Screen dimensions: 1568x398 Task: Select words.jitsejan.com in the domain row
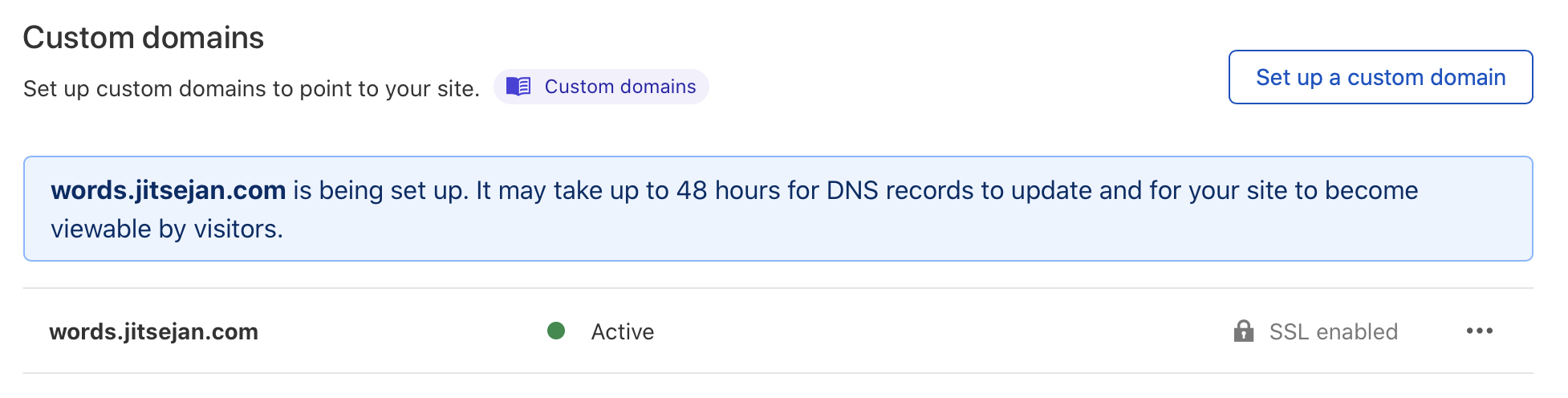click(153, 331)
